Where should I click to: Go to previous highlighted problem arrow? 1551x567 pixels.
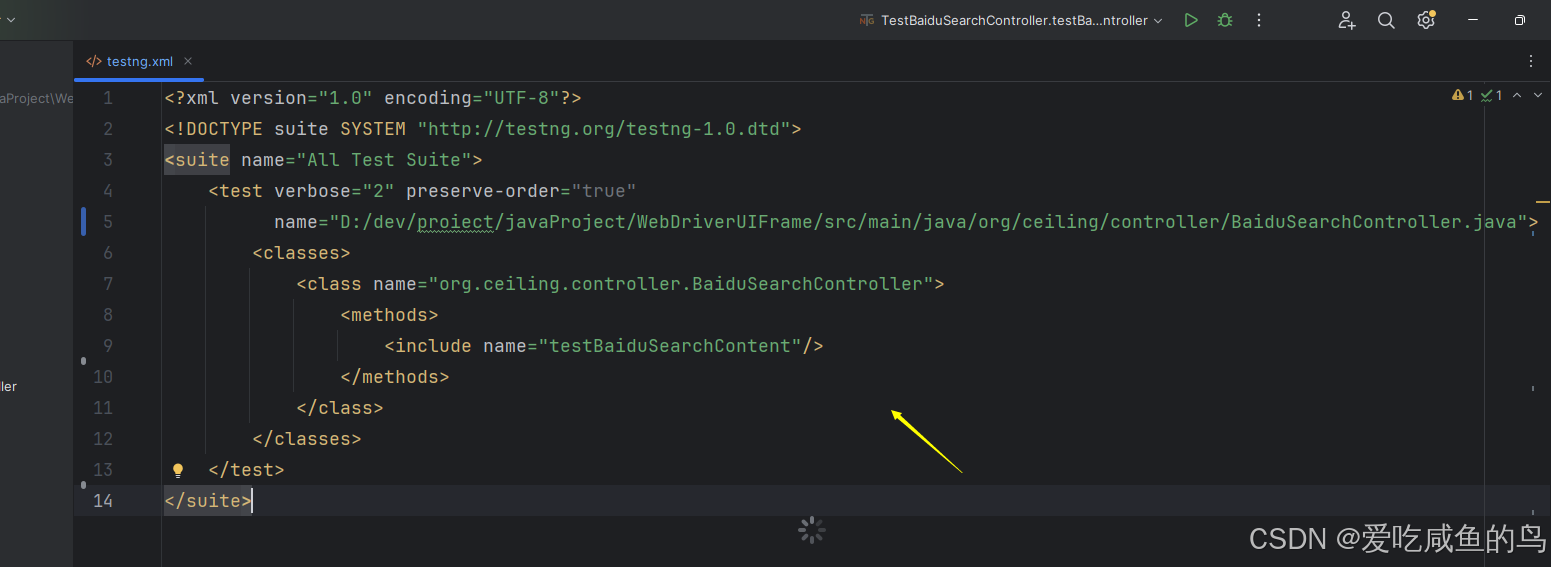coord(1517,95)
